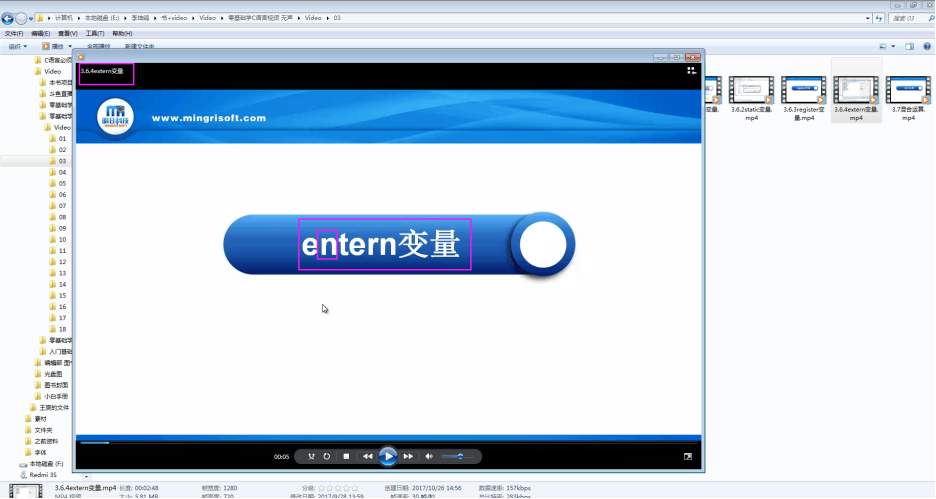Image resolution: width=936 pixels, height=499 pixels.
Task: Click the 本地磁盘 (F:) drive icon
Action: (23, 464)
